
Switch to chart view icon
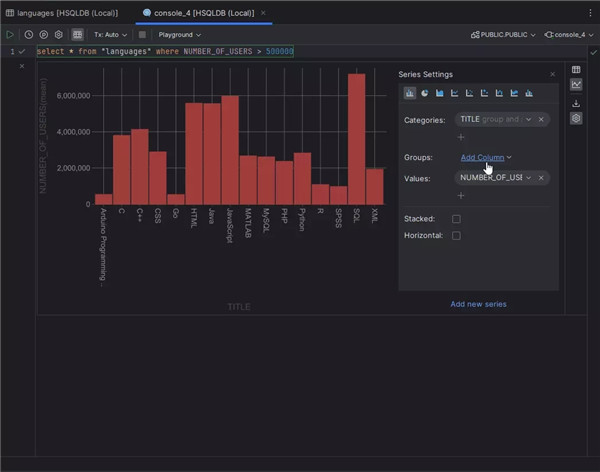[576, 85]
